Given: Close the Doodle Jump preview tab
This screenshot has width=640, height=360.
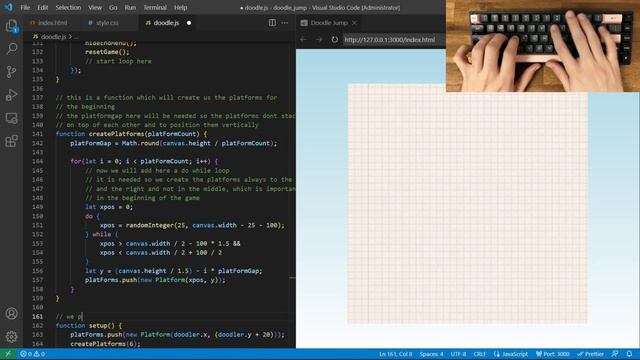Looking at the screenshot, I should 355,23.
